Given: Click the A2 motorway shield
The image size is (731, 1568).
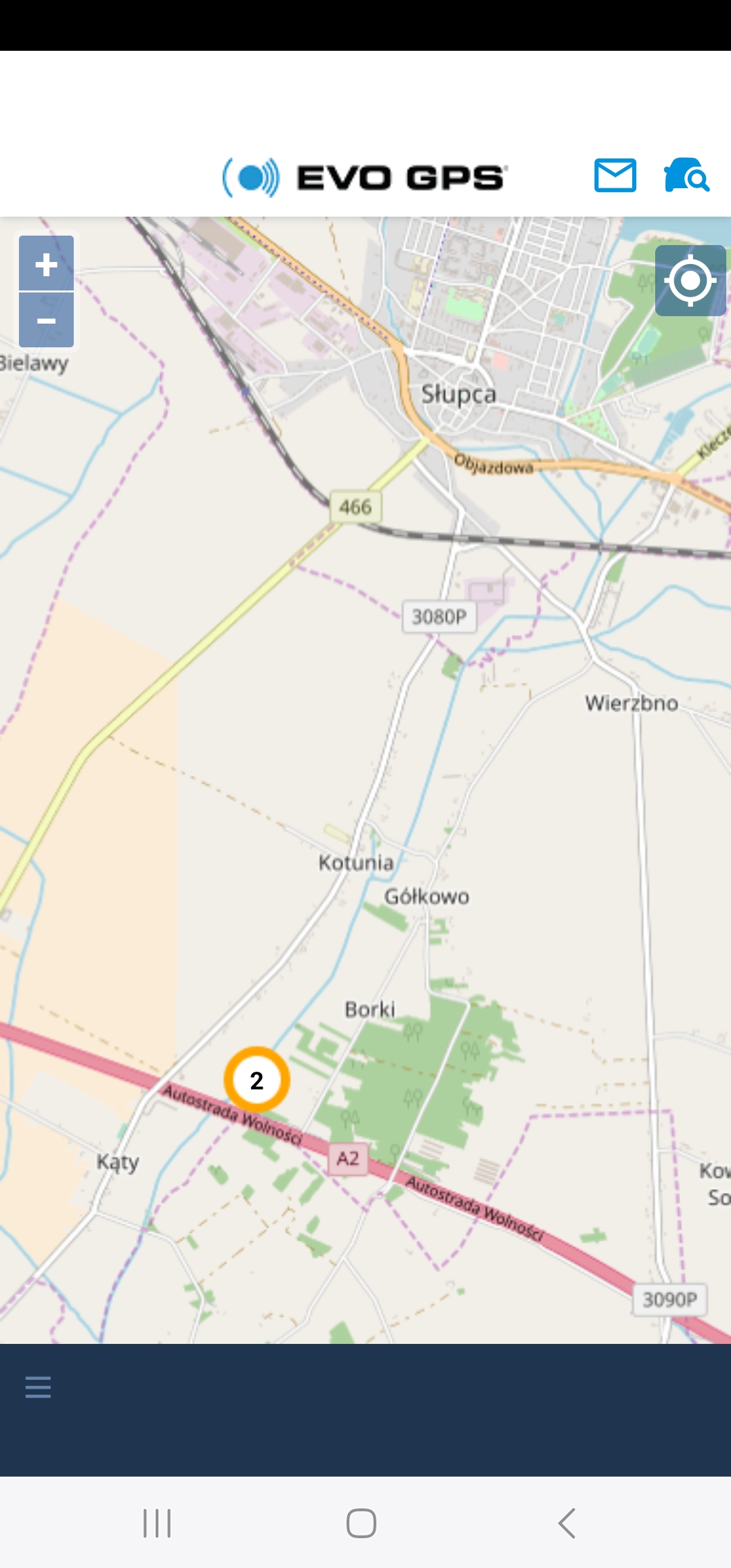Looking at the screenshot, I should (348, 1158).
